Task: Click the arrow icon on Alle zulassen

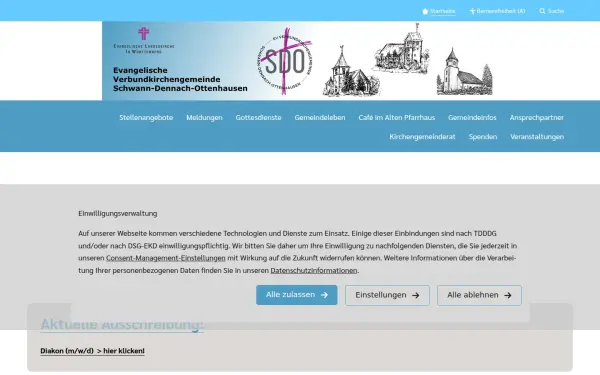Action: tap(324, 295)
